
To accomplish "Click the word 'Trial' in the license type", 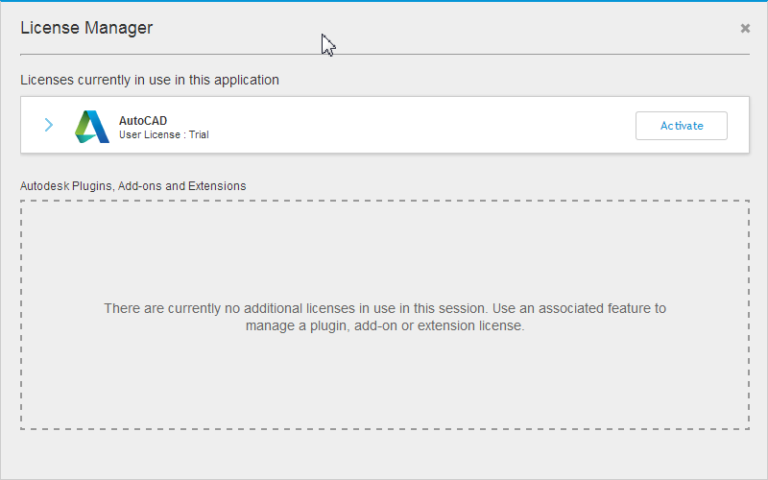I will click(x=198, y=134).
